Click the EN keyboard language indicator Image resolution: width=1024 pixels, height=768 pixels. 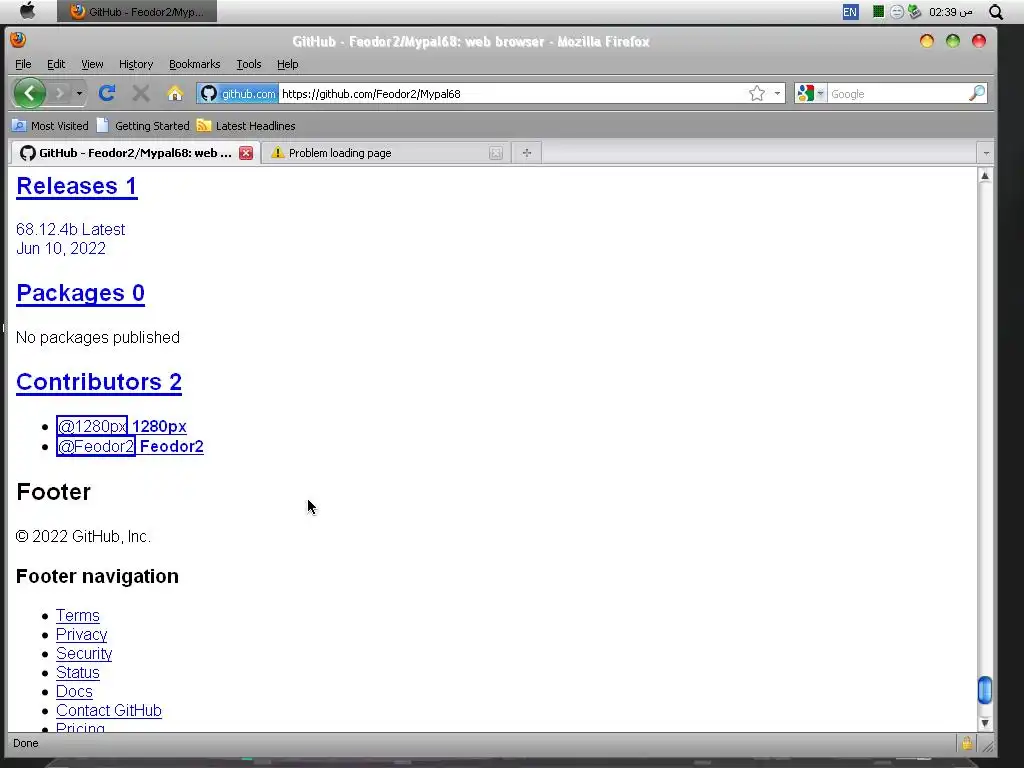pos(850,12)
